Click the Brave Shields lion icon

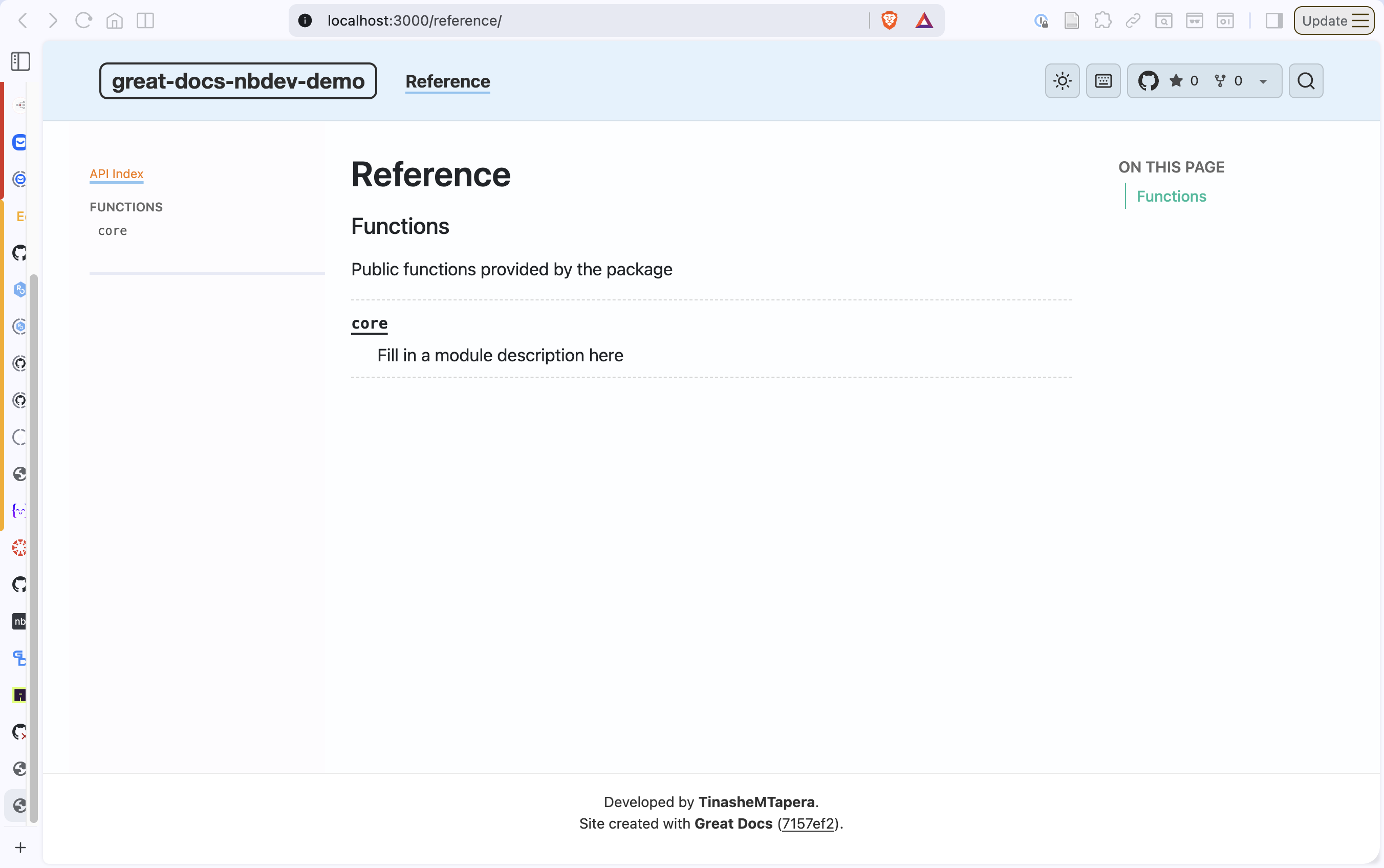tap(889, 20)
